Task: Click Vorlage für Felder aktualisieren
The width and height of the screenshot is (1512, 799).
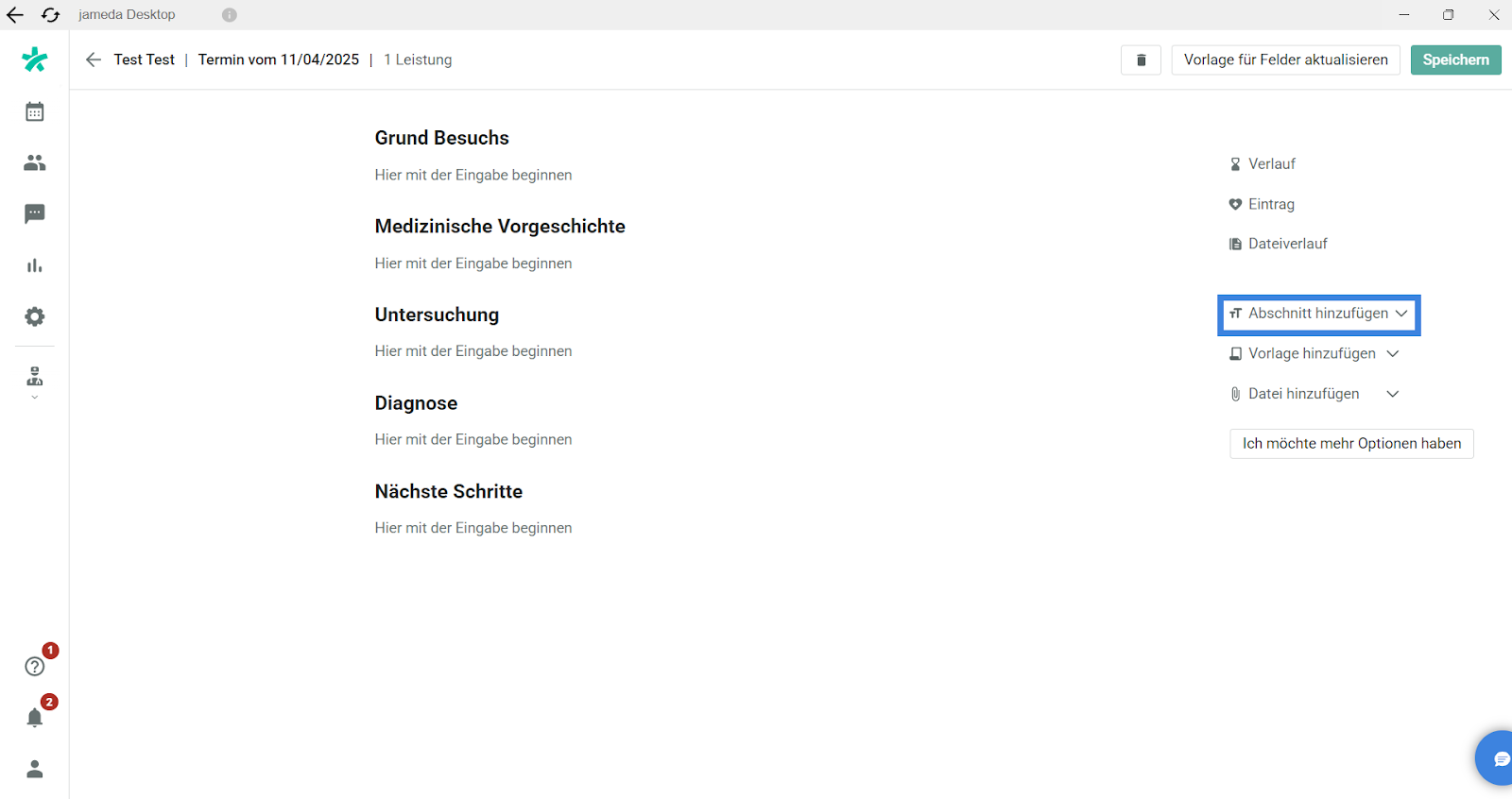Action: point(1285,59)
